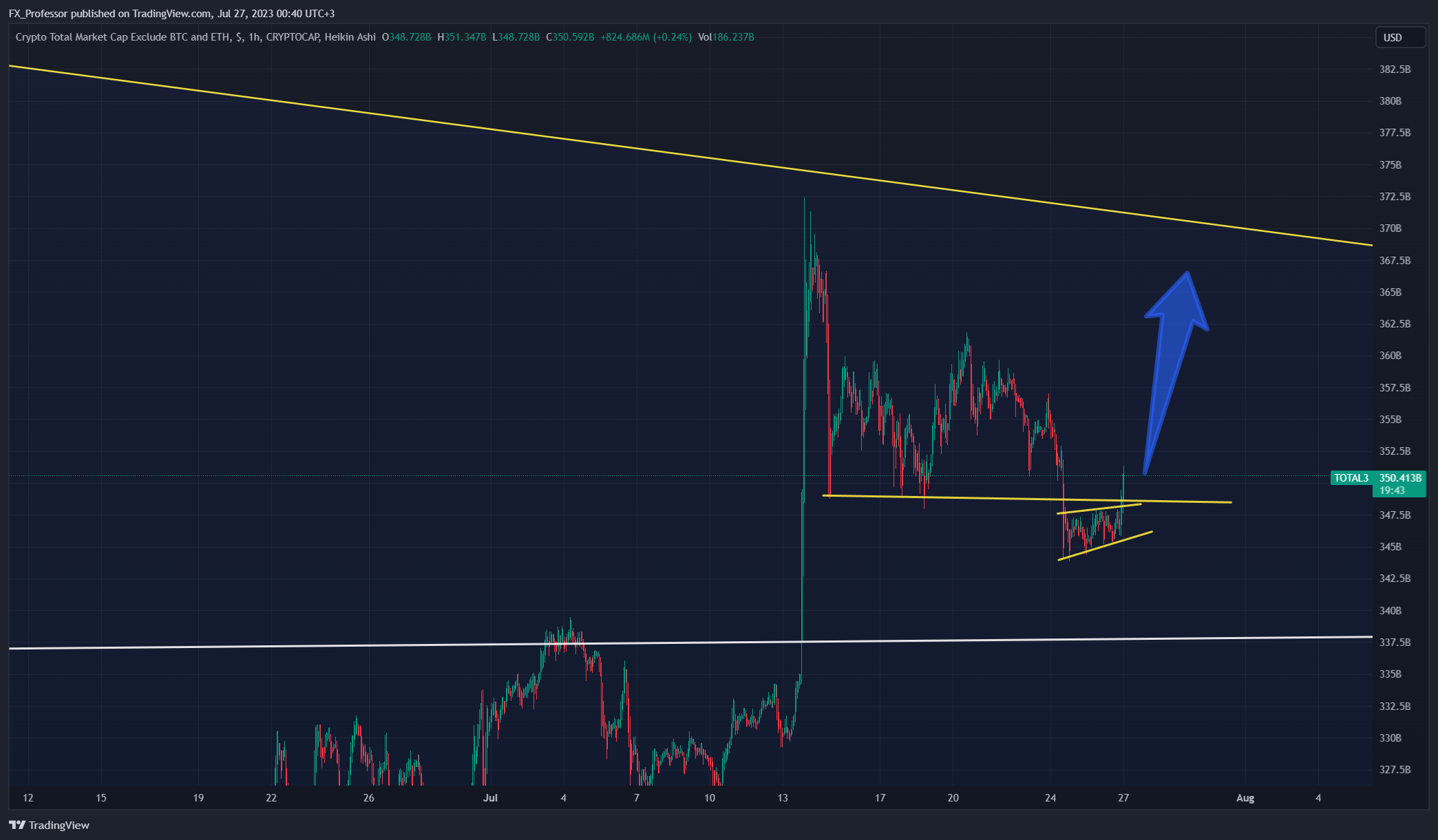Click the 360B price axis label
The width and height of the screenshot is (1438, 840).
pos(1390,356)
